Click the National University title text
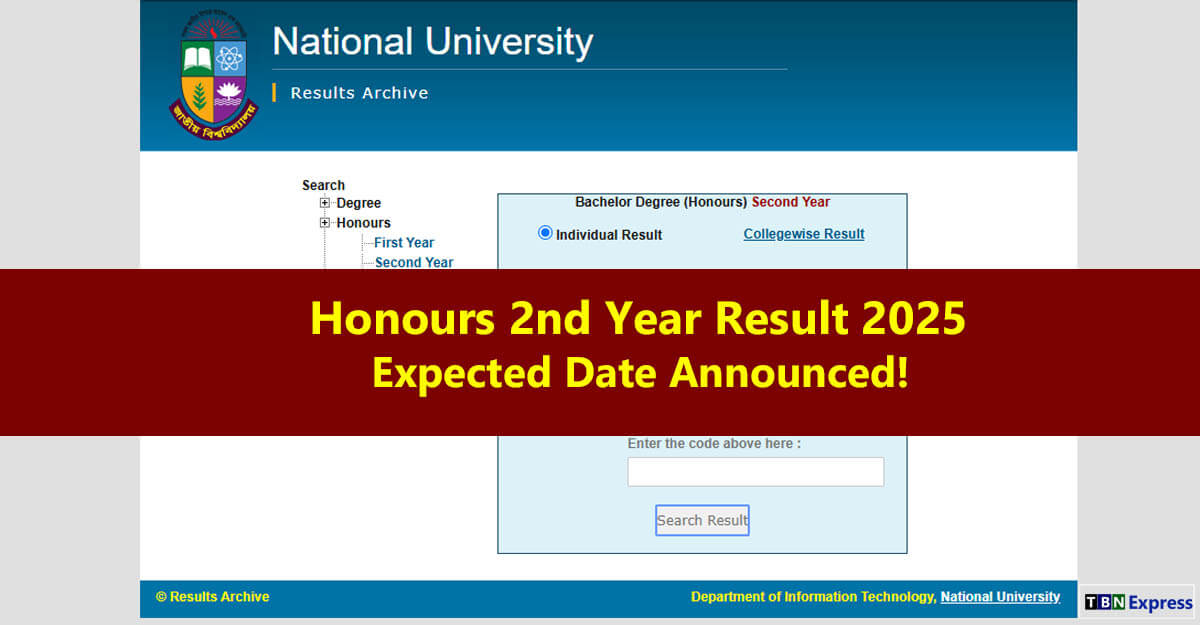The height and width of the screenshot is (625, 1200). click(x=433, y=42)
